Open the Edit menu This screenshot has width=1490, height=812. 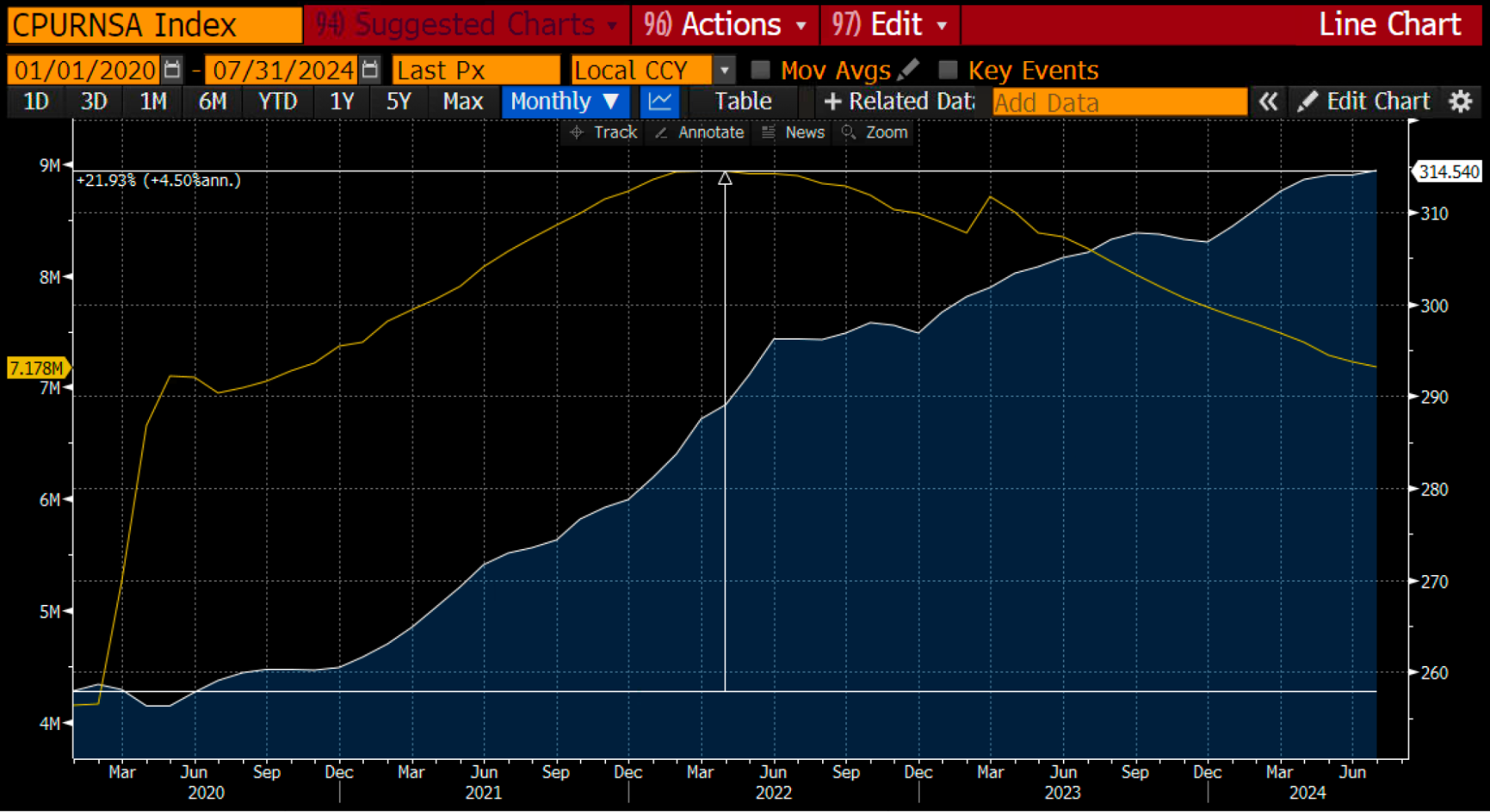coord(889,25)
